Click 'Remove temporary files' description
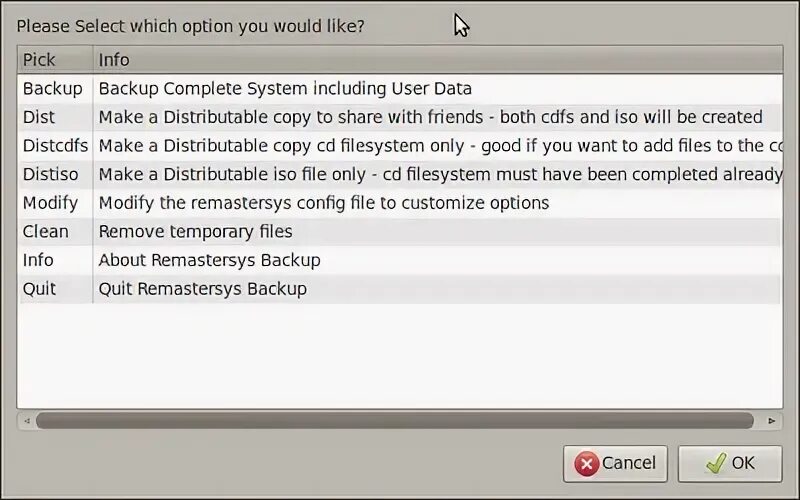The width and height of the screenshot is (800, 500). click(196, 232)
